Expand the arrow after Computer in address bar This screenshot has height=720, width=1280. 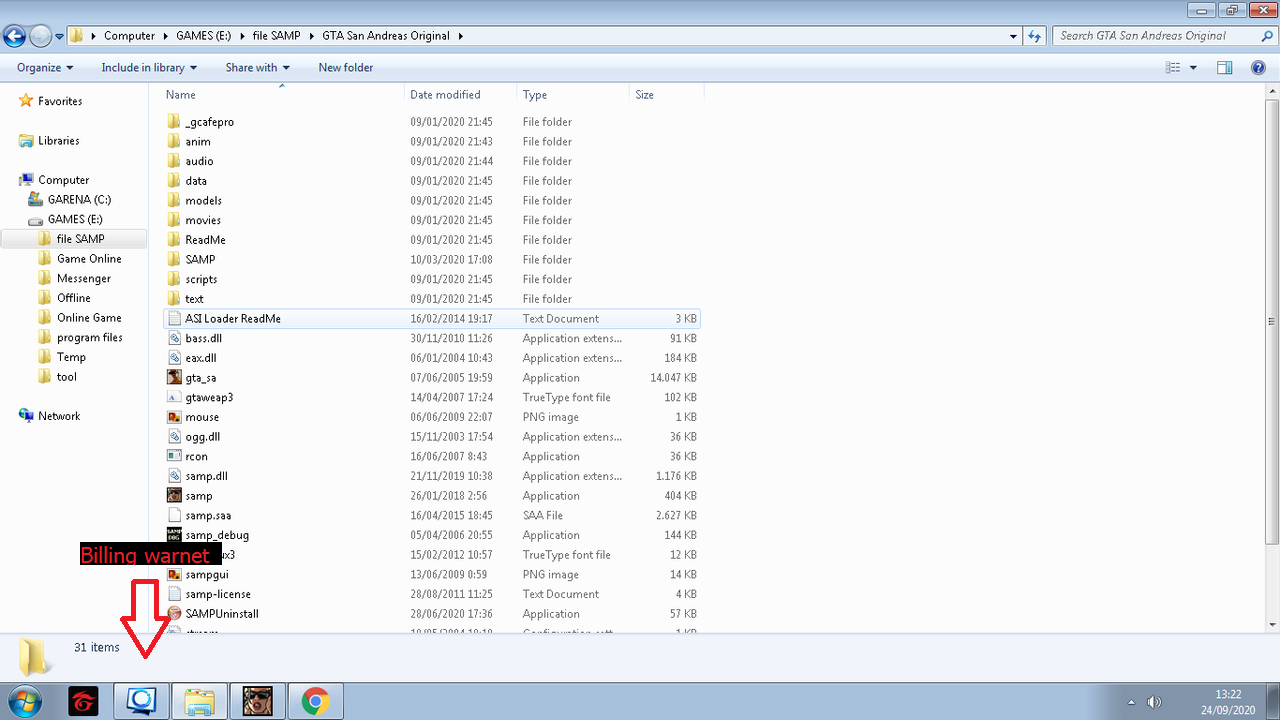(x=164, y=36)
